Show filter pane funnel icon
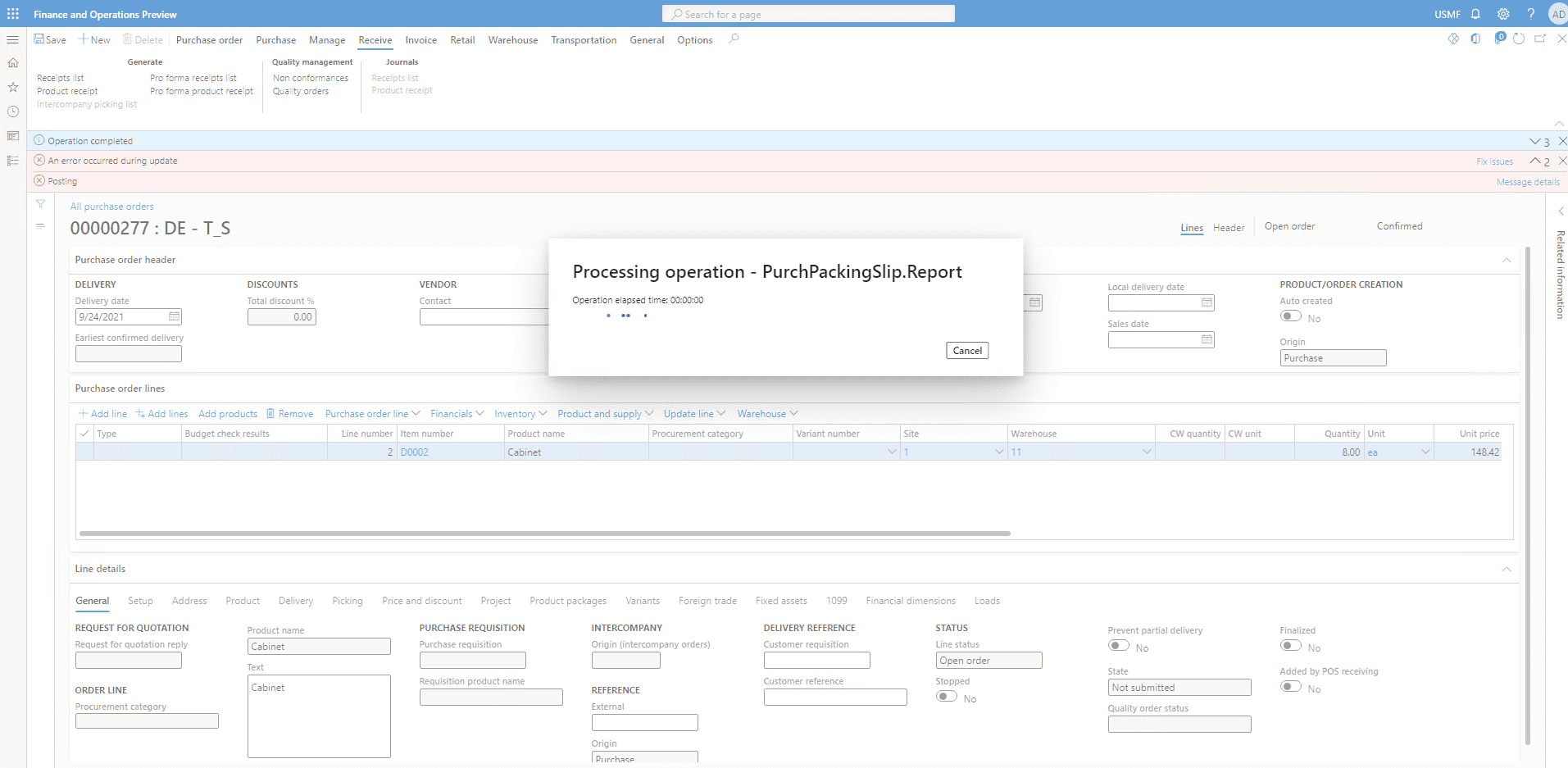This screenshot has height=768, width=1568. [40, 204]
